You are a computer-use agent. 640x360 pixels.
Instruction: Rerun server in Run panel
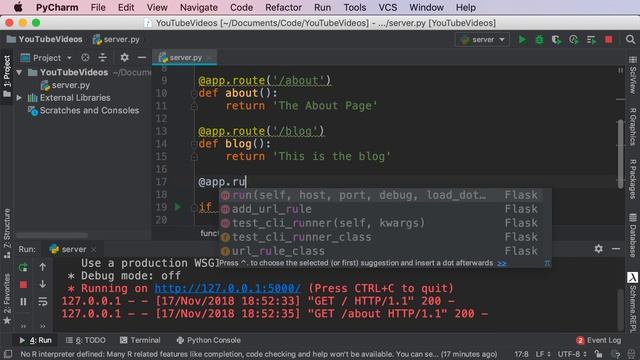point(23,267)
